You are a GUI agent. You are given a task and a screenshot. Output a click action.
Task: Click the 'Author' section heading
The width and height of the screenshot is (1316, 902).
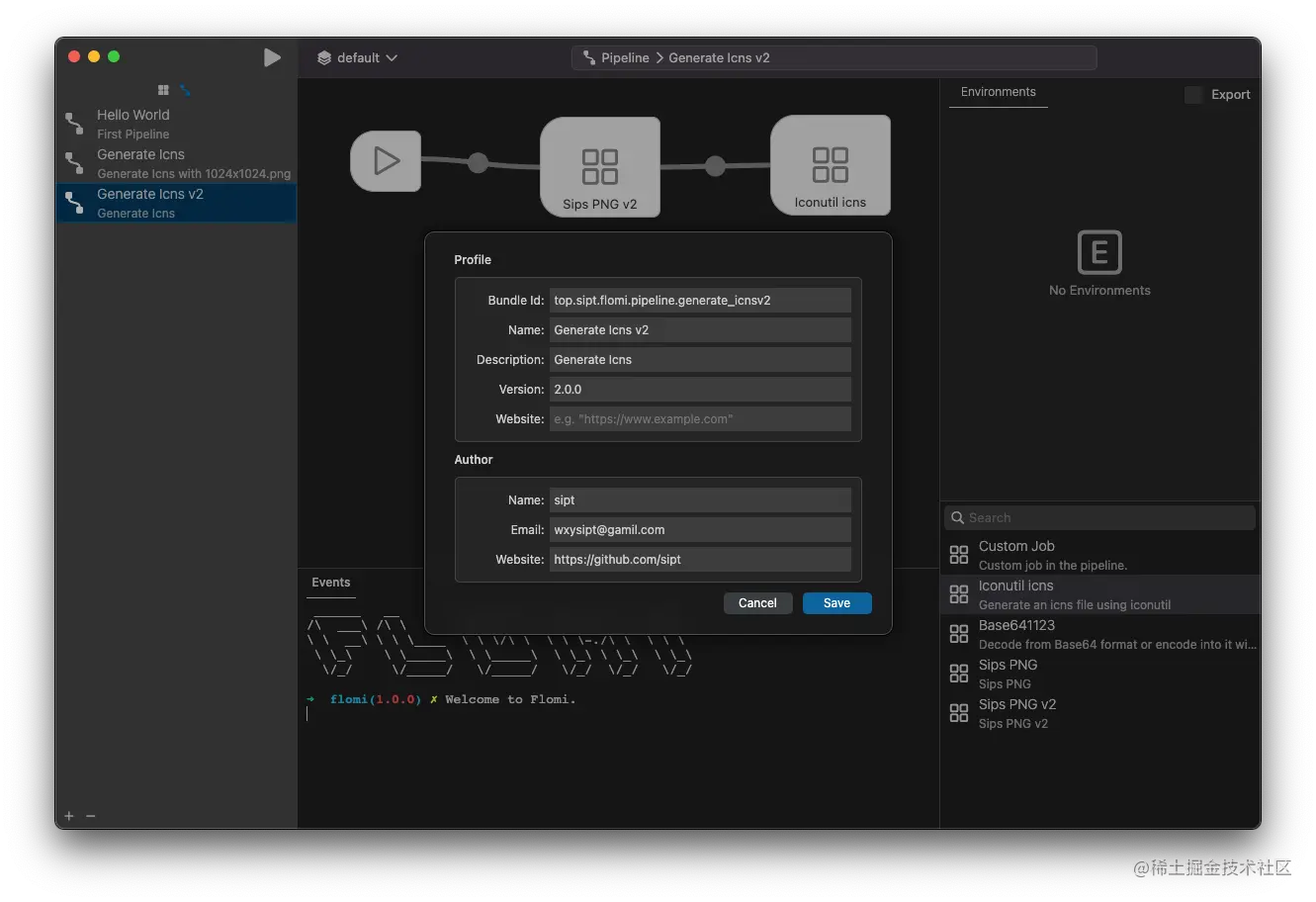point(474,460)
